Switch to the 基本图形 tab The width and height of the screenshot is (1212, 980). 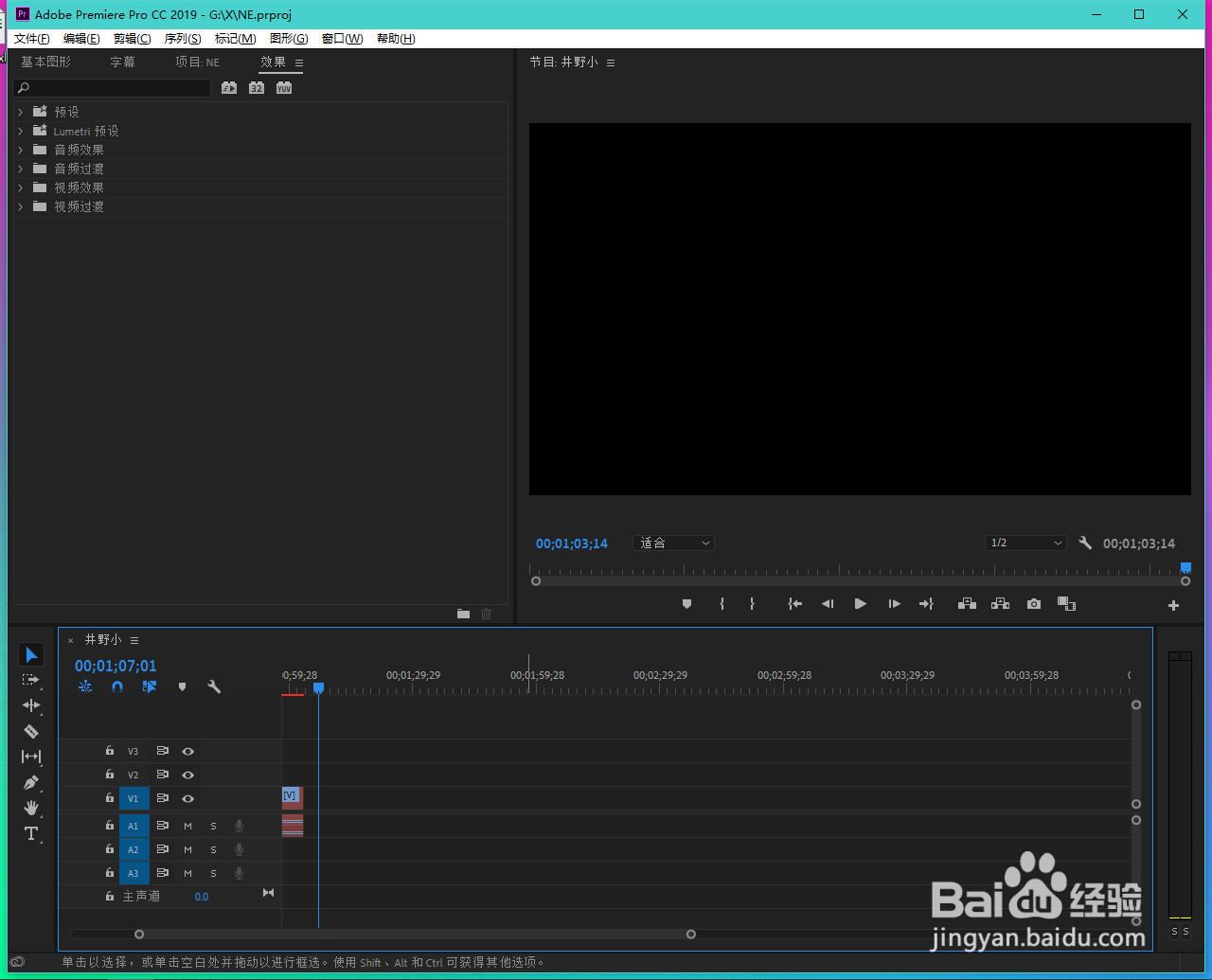pyautogui.click(x=46, y=62)
